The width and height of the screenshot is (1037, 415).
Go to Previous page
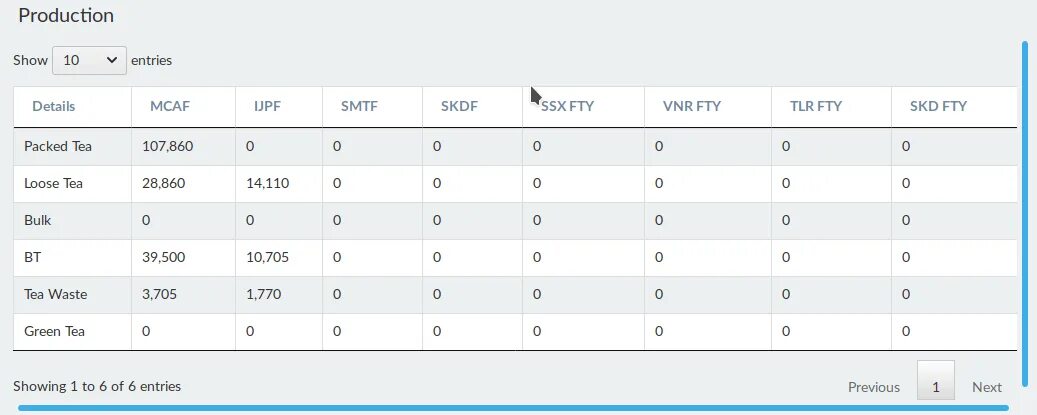tap(874, 387)
